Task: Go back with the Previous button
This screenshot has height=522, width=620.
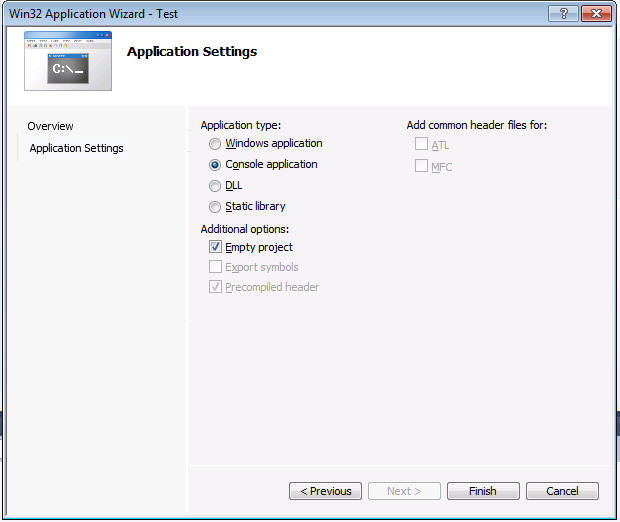Action: coord(325,491)
